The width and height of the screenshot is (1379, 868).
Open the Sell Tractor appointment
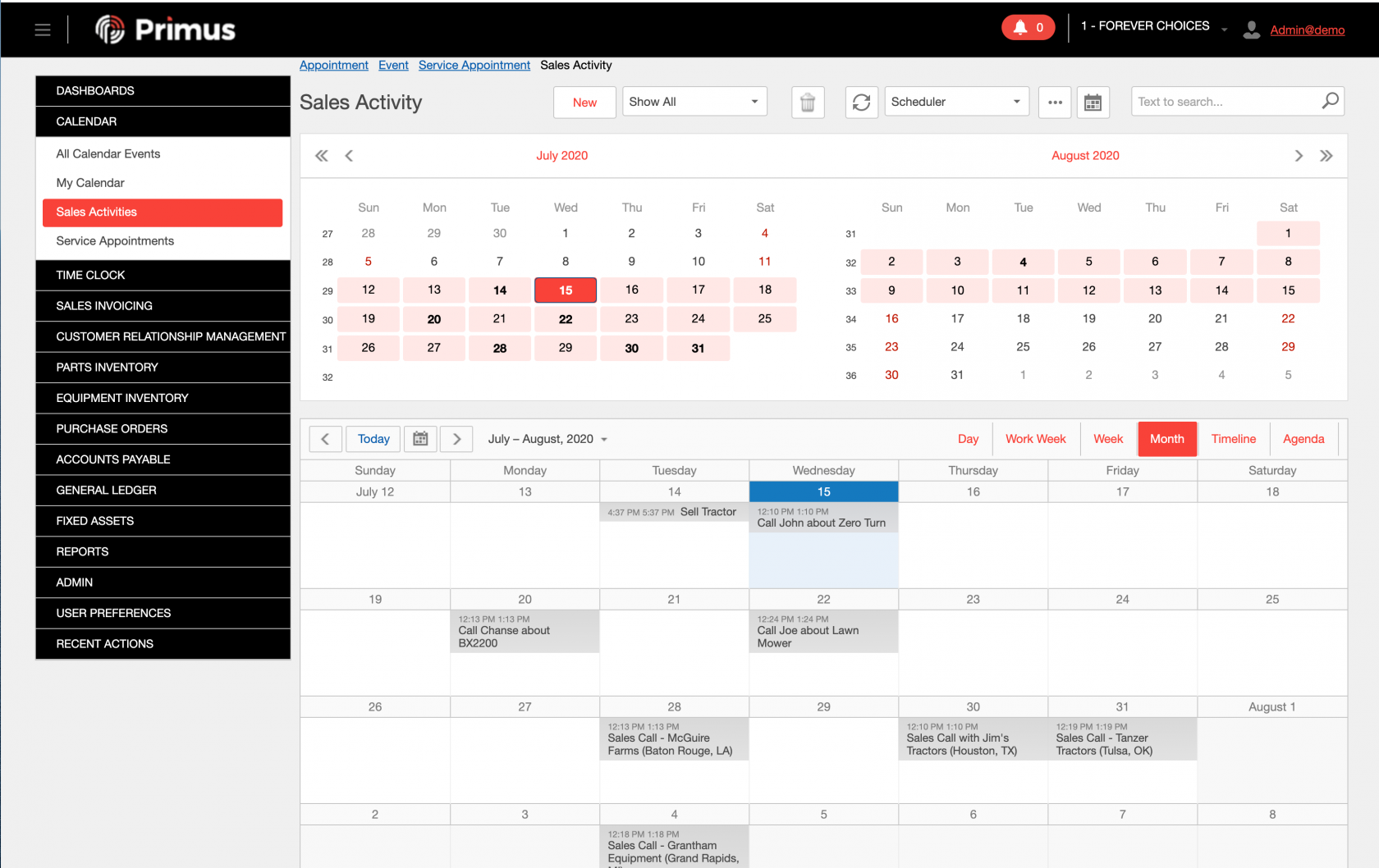pos(674,512)
